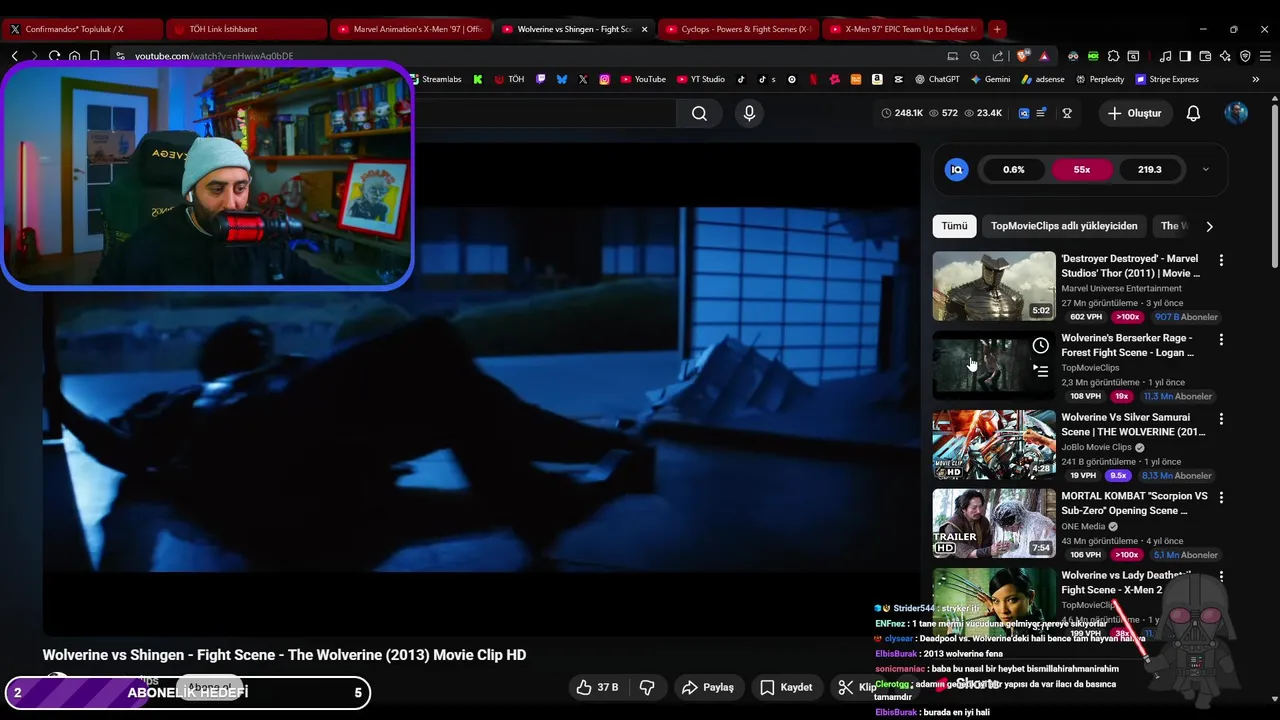
Task: Open the notifications bell
Action: click(x=1193, y=113)
